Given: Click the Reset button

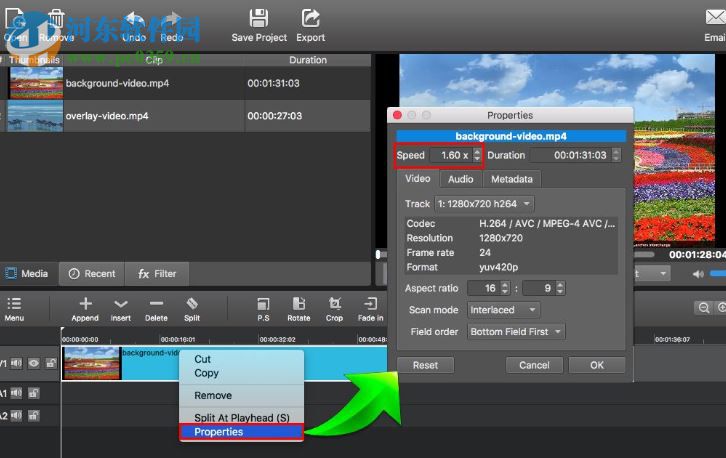Looking at the screenshot, I should point(426,365).
